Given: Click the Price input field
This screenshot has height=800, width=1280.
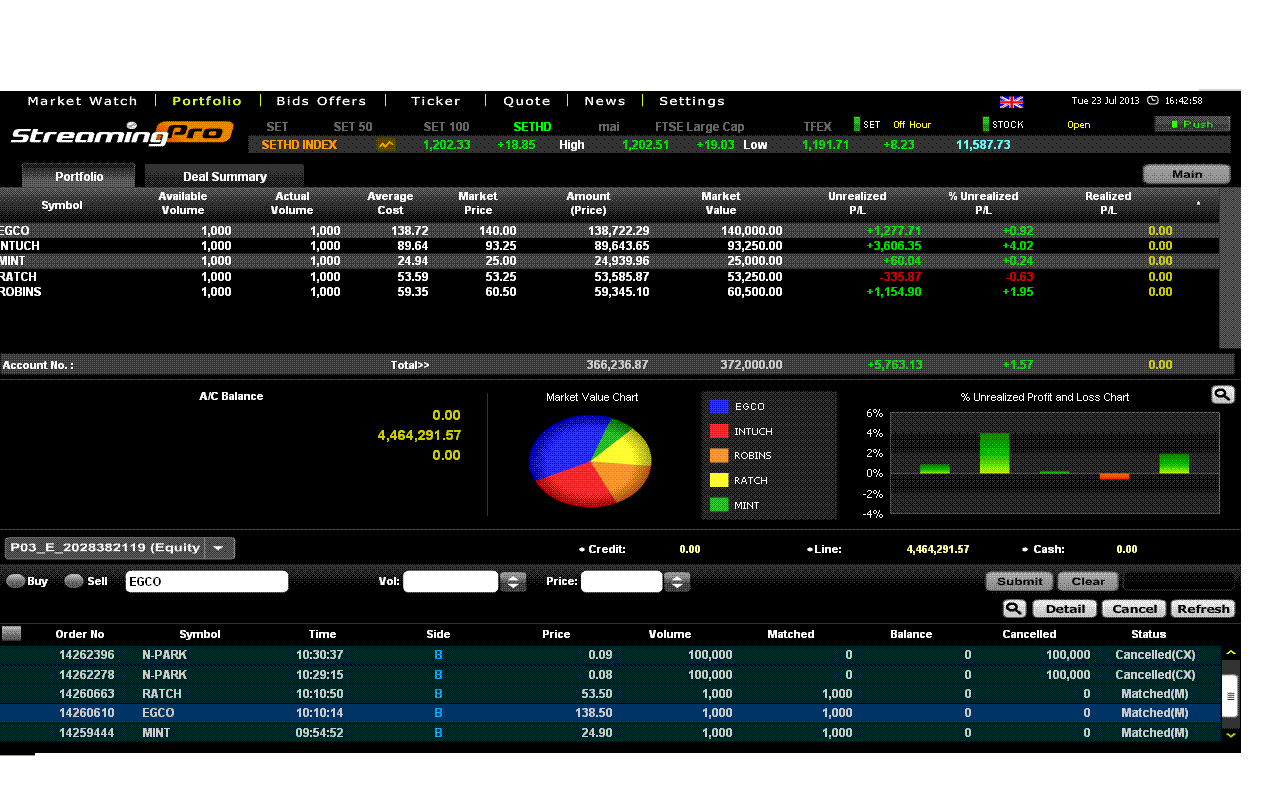Looking at the screenshot, I should (622, 581).
